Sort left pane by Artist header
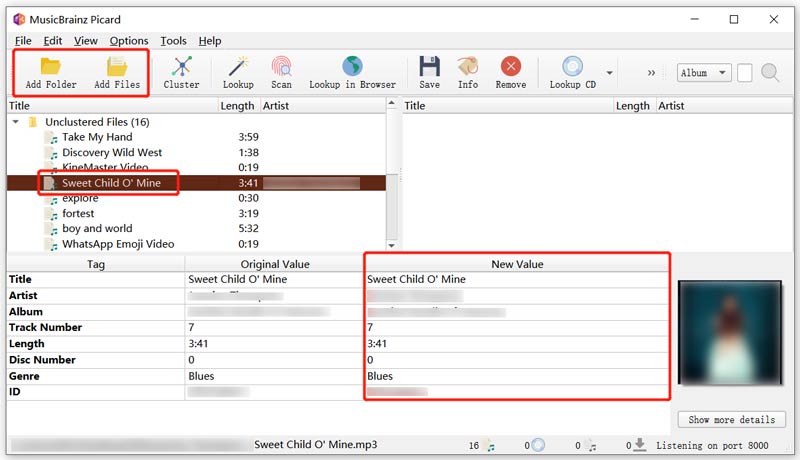Viewport: 800px width, 460px height. pyautogui.click(x=322, y=106)
